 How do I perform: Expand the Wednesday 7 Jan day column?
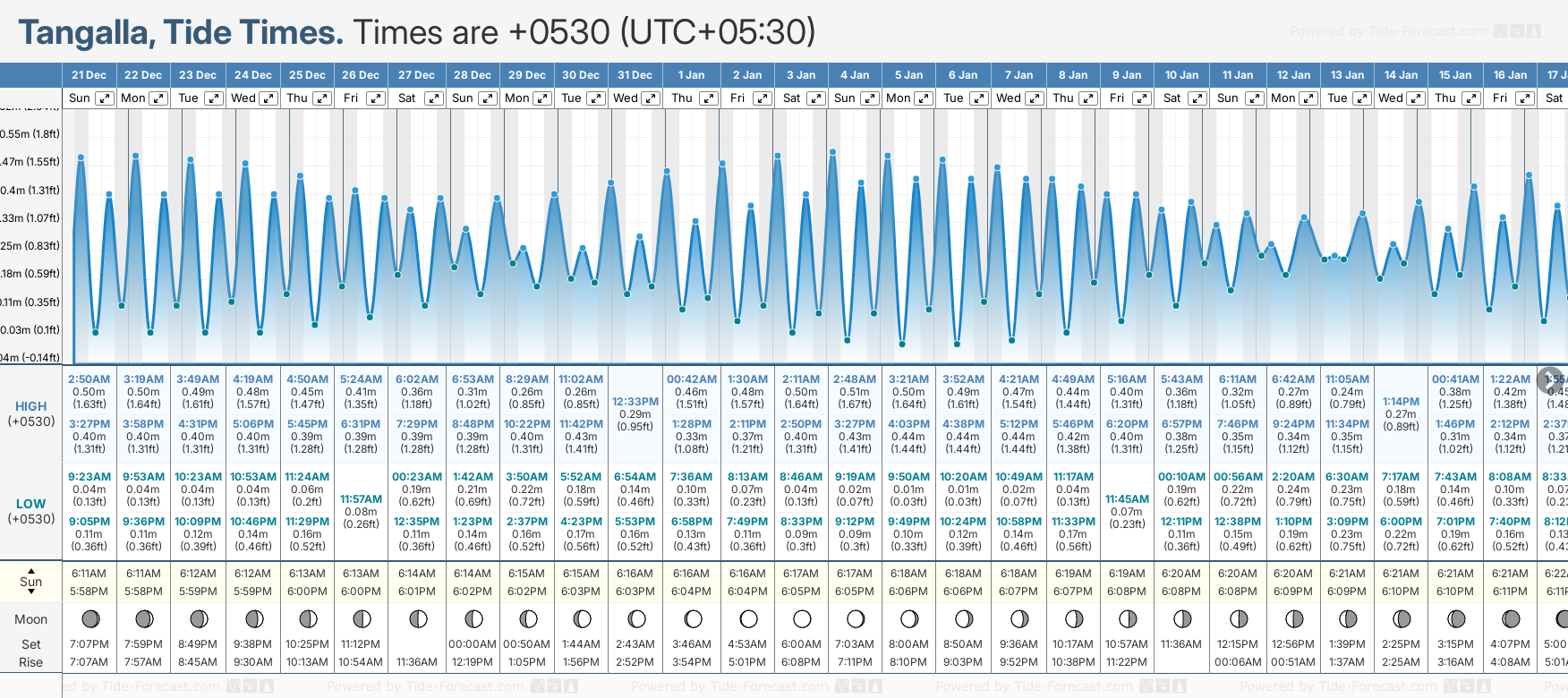click(1033, 98)
